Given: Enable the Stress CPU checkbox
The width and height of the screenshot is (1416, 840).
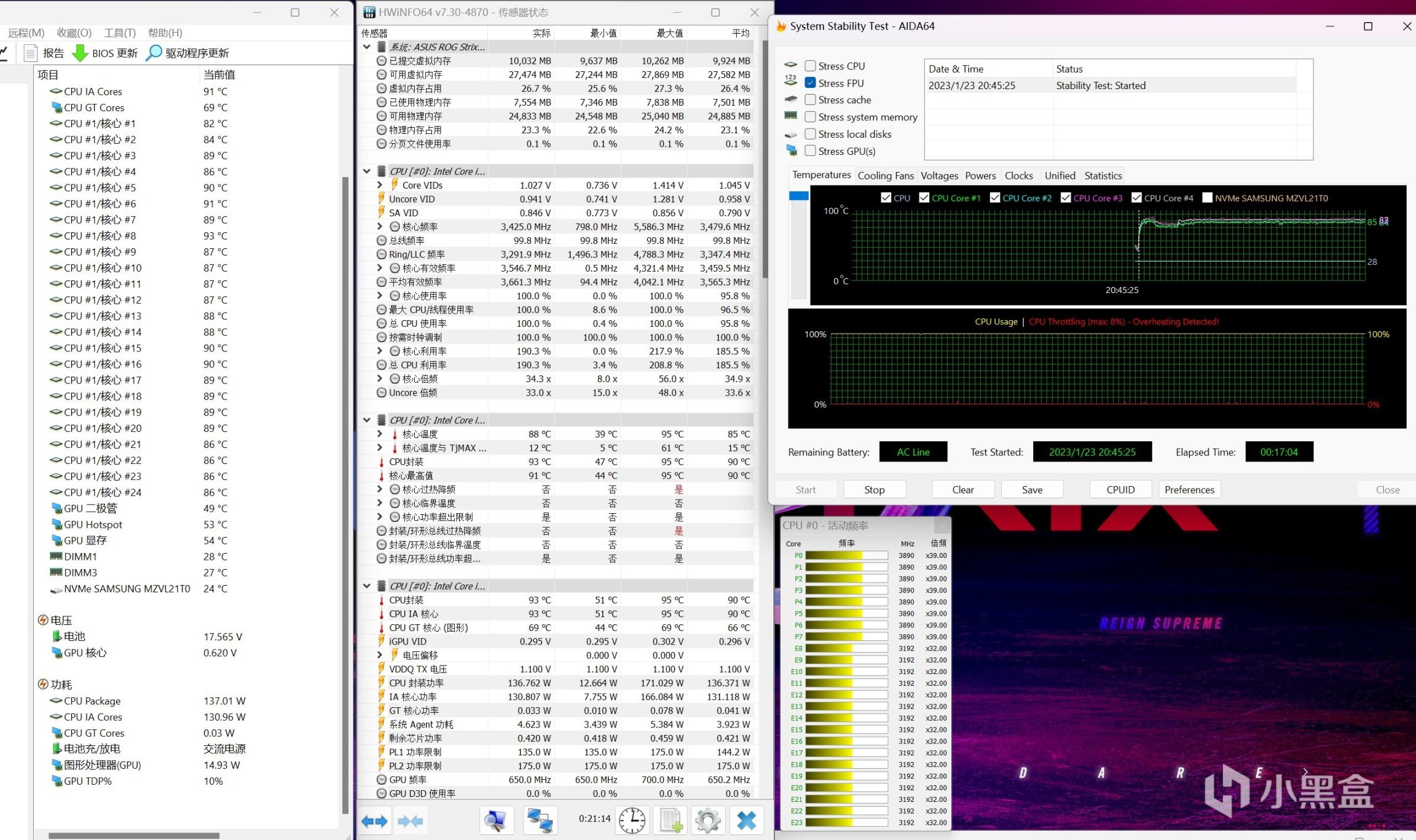Looking at the screenshot, I should coord(811,66).
